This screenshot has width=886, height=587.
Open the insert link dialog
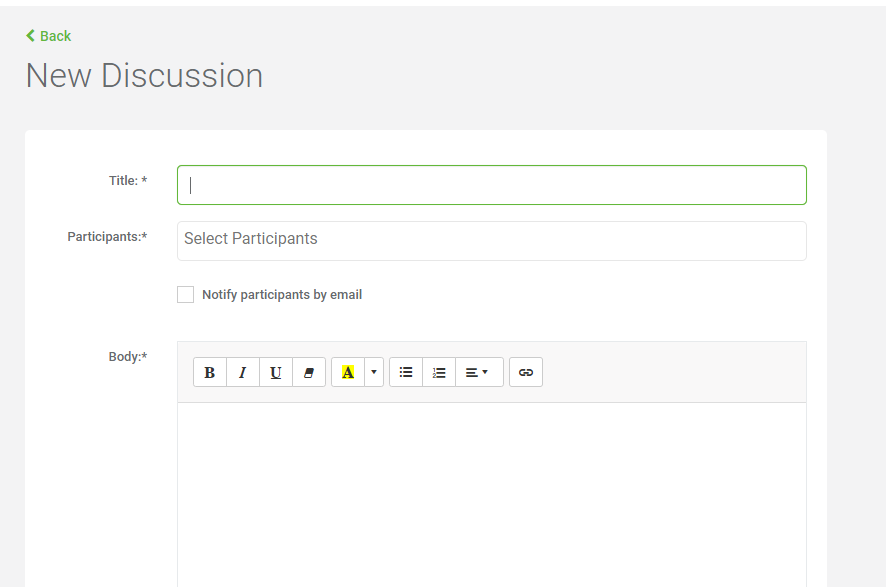tap(526, 372)
